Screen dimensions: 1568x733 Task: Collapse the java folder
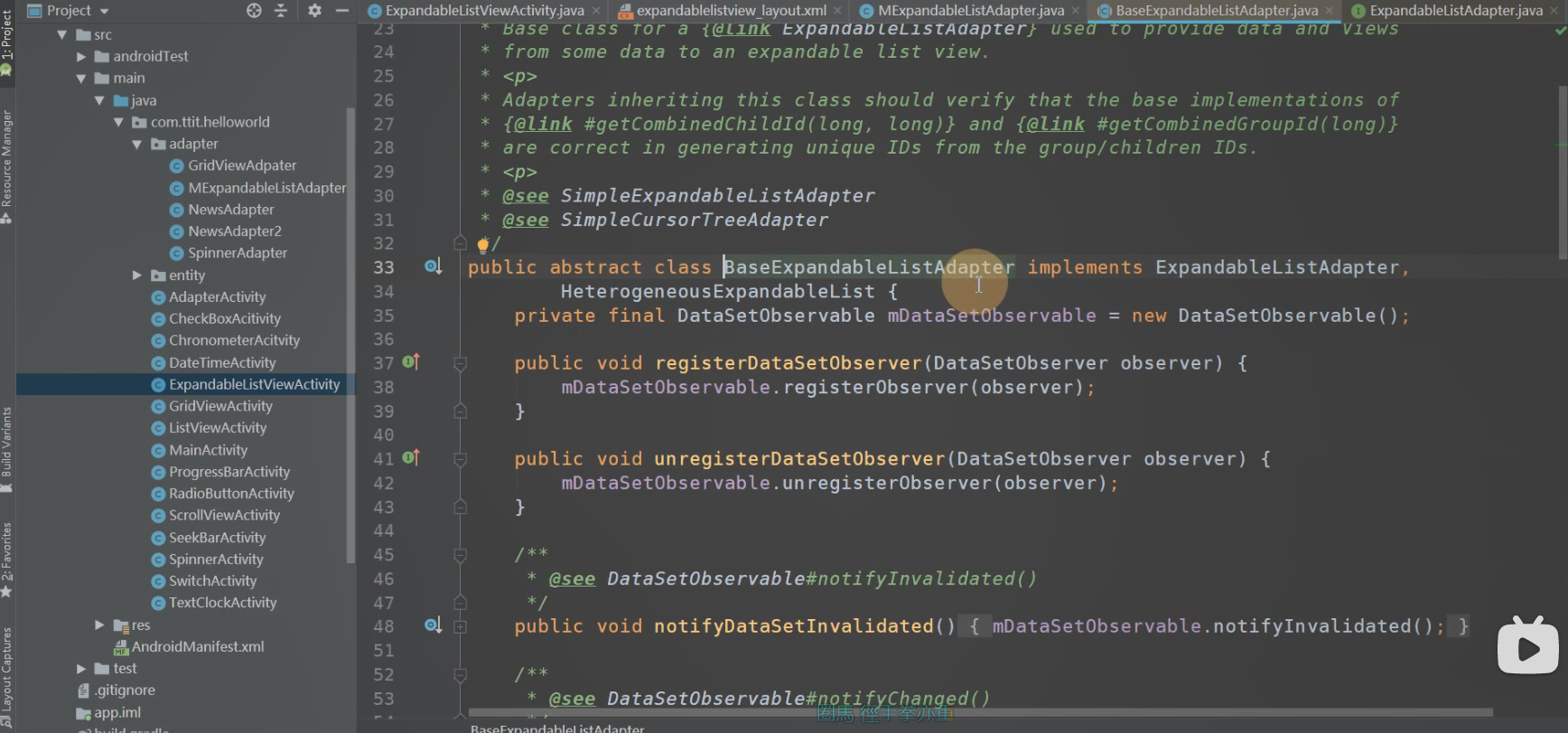click(99, 100)
